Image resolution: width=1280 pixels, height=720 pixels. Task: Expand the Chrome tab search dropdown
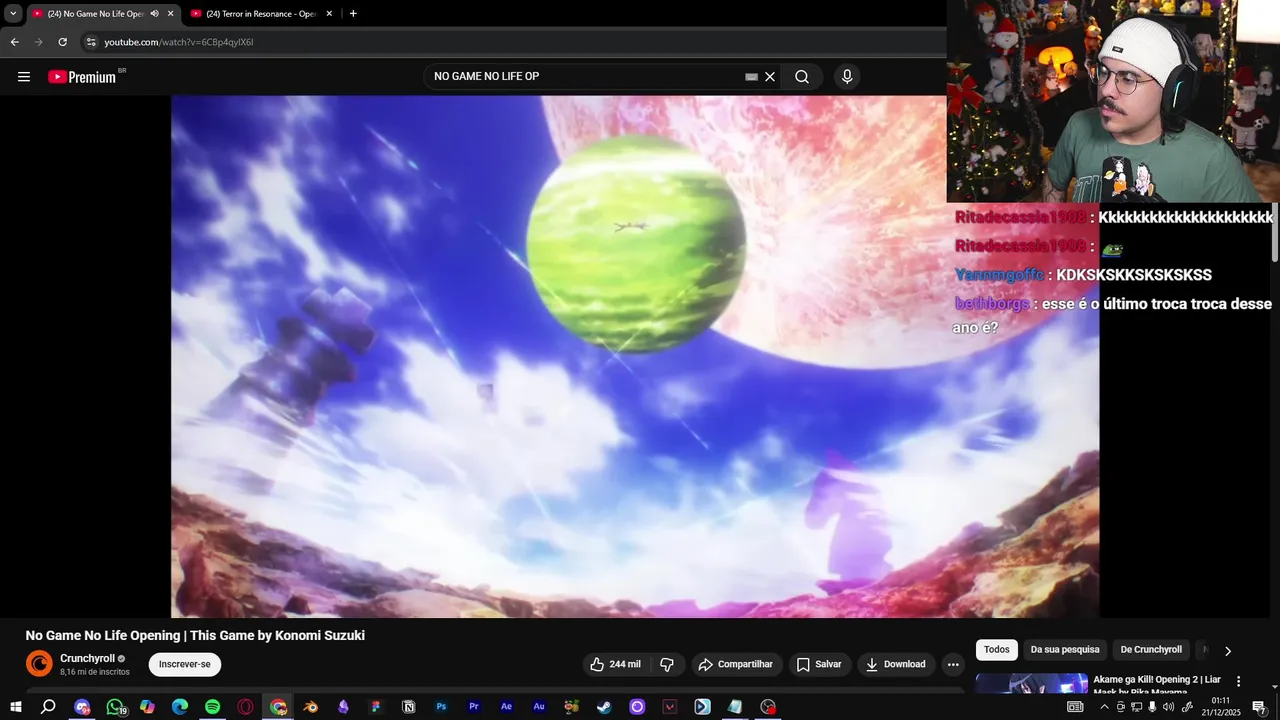pyautogui.click(x=13, y=13)
